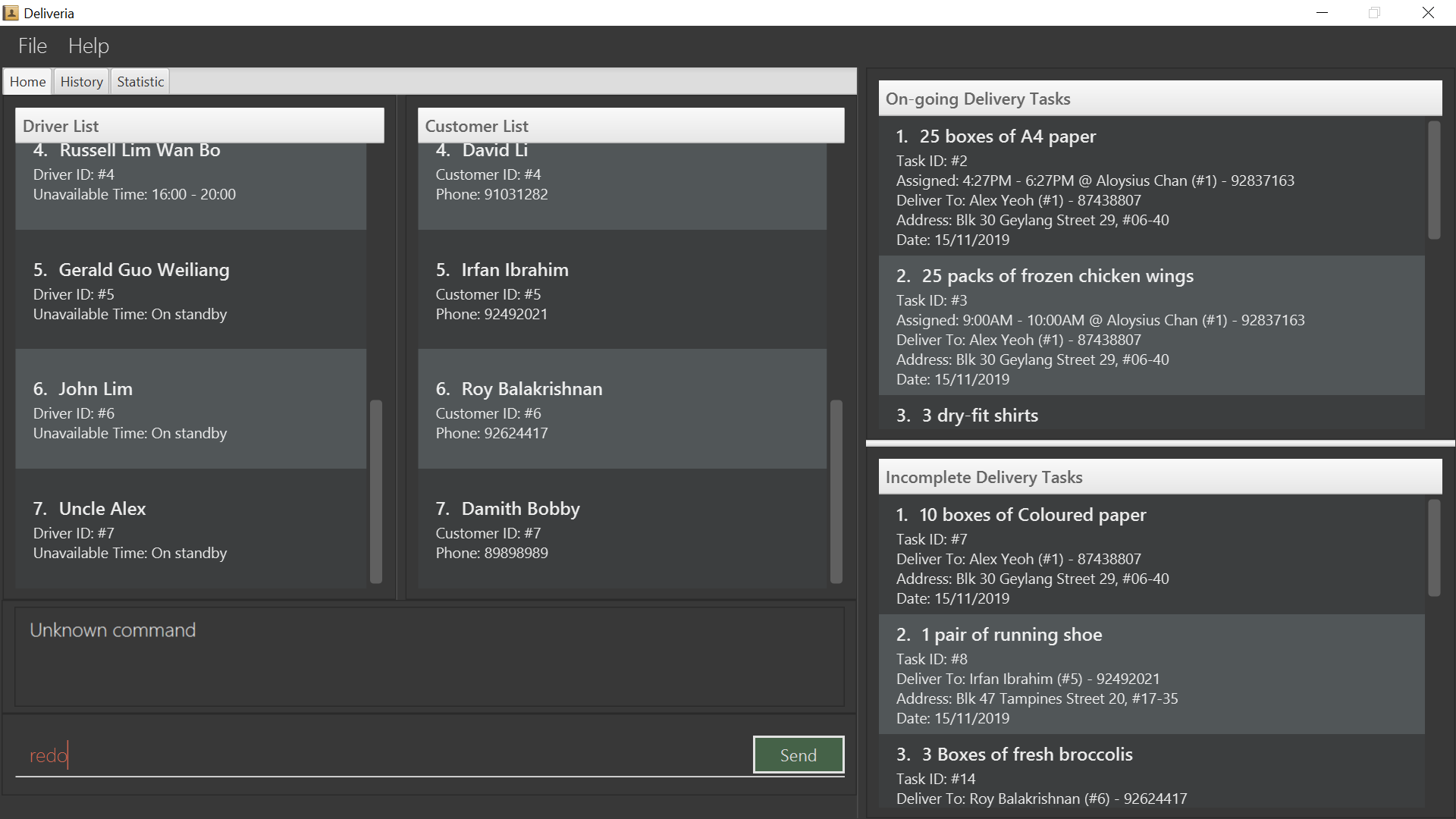Viewport: 1456px width, 819px height.
Task: Select the Home tab
Action: coord(28,82)
